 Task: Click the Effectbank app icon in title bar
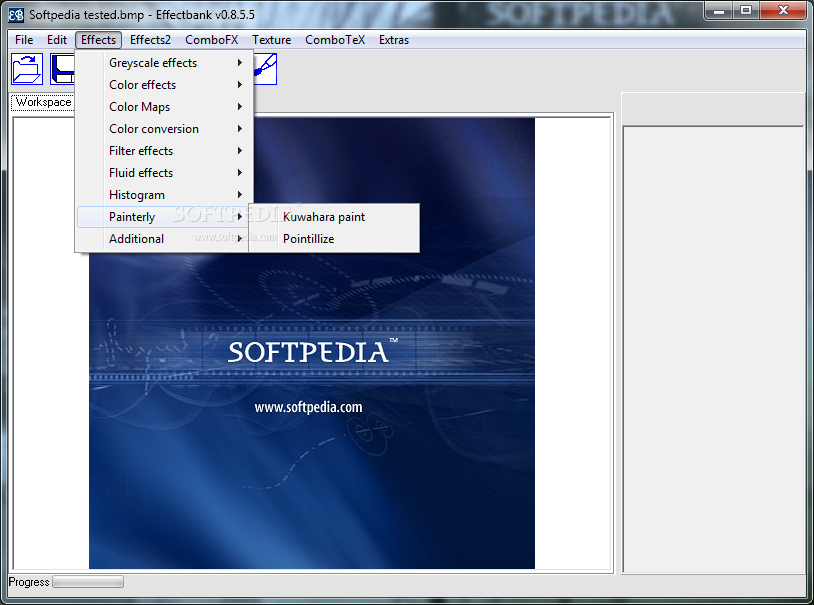(x=16, y=15)
